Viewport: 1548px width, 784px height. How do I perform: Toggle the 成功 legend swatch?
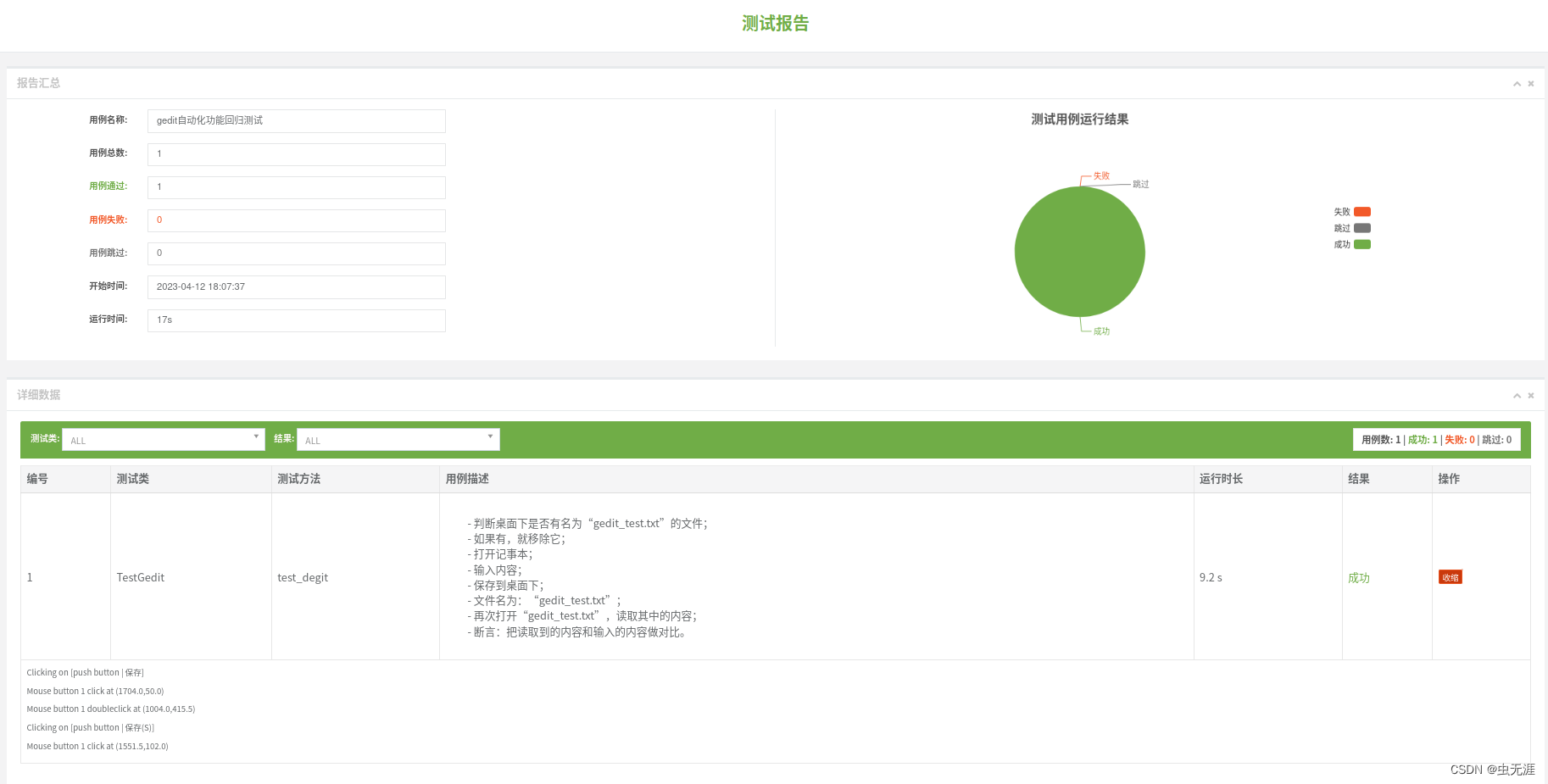[1362, 244]
